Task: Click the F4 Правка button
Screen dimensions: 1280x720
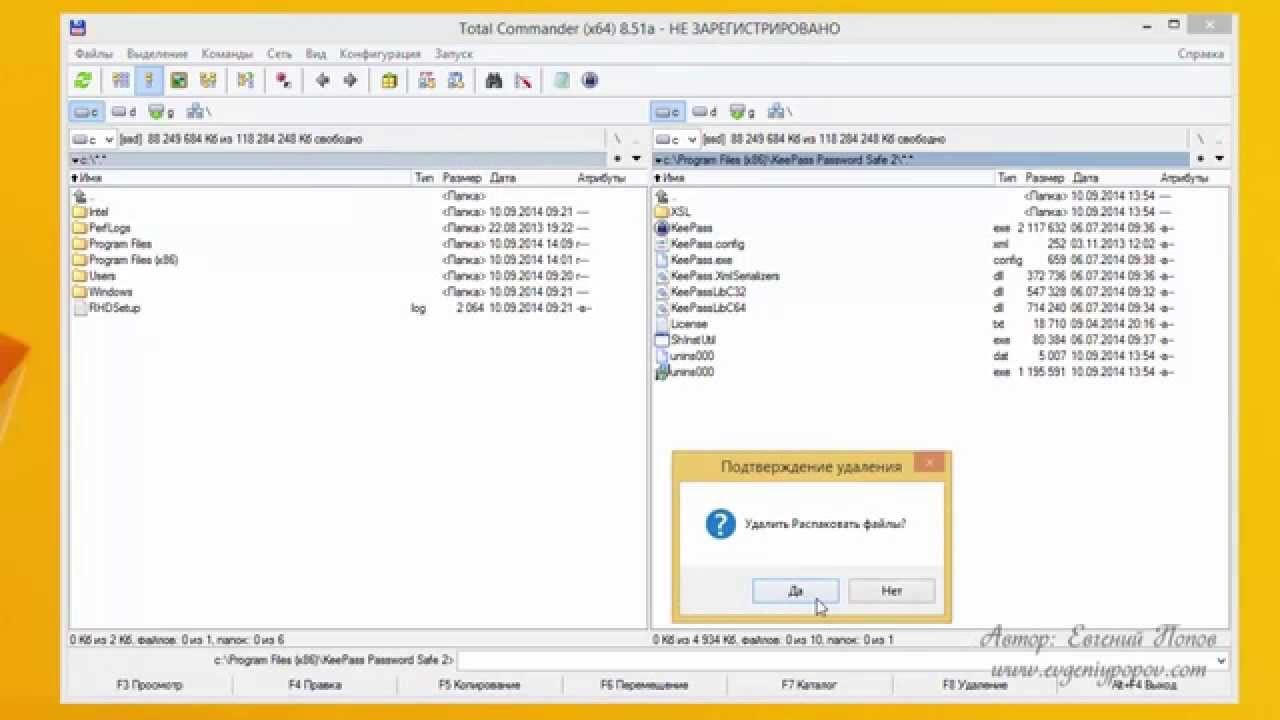Action: 315,685
